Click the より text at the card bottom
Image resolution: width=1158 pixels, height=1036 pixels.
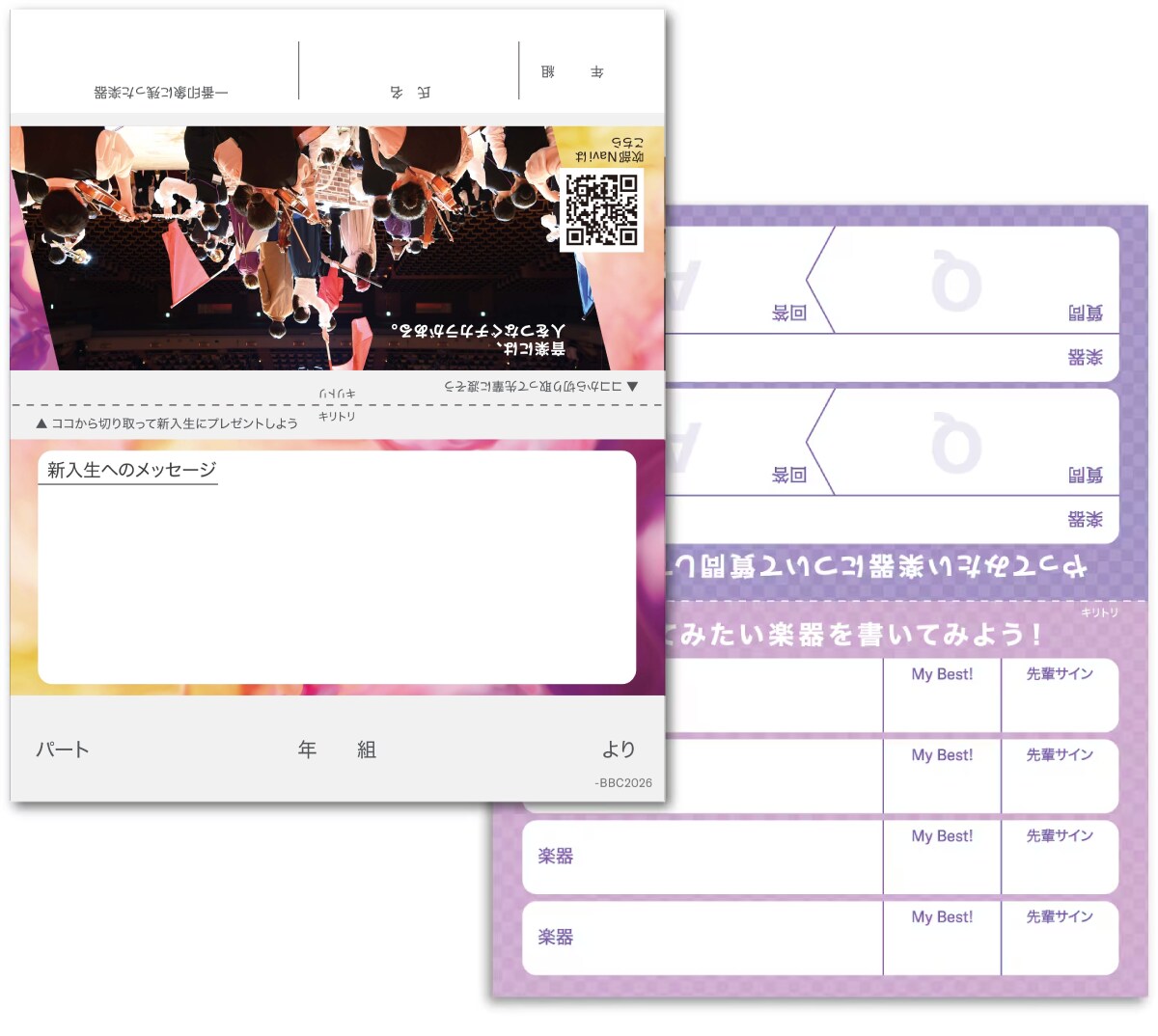[619, 750]
